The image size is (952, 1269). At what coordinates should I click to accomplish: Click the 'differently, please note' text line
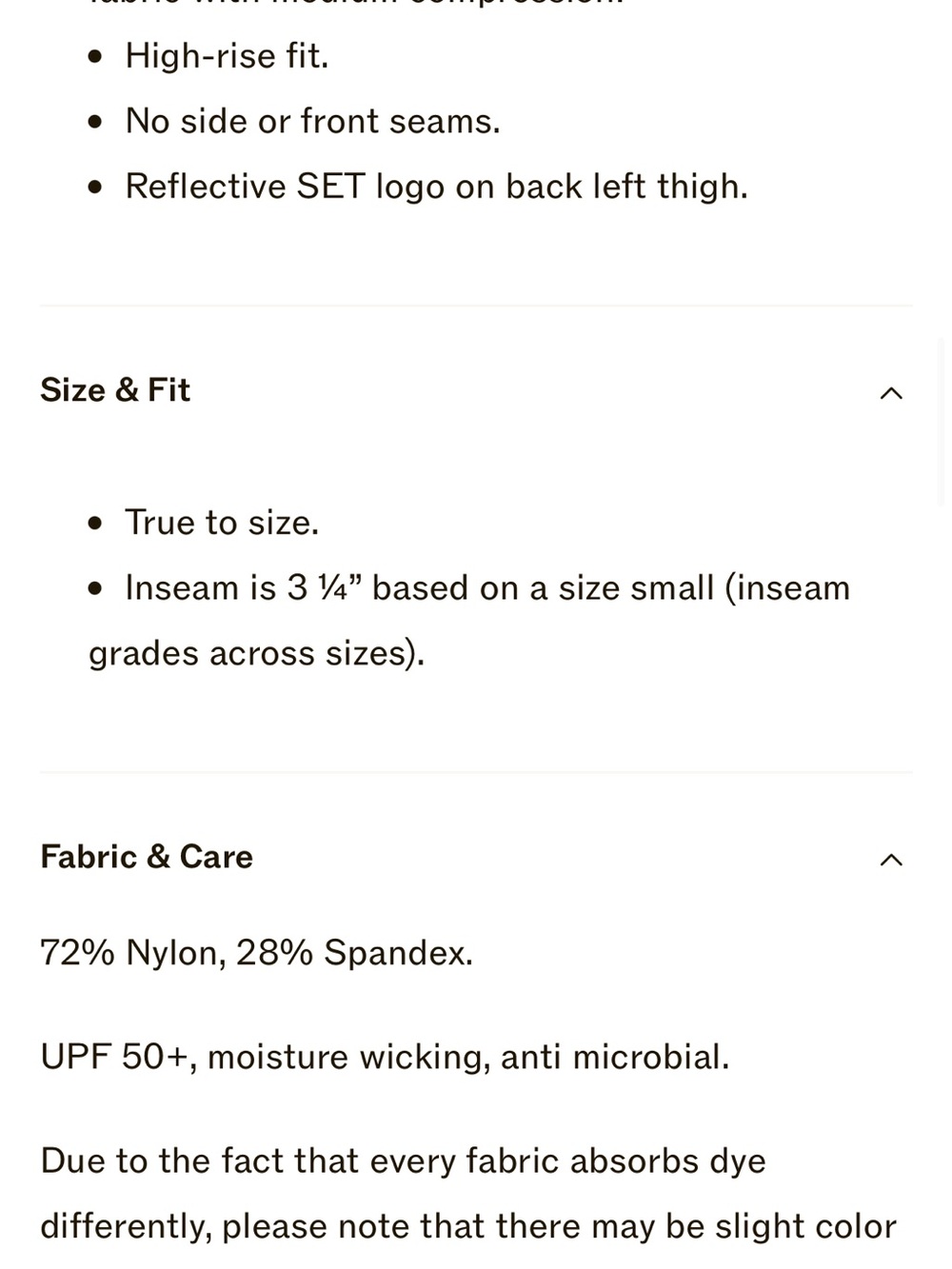point(468,1227)
